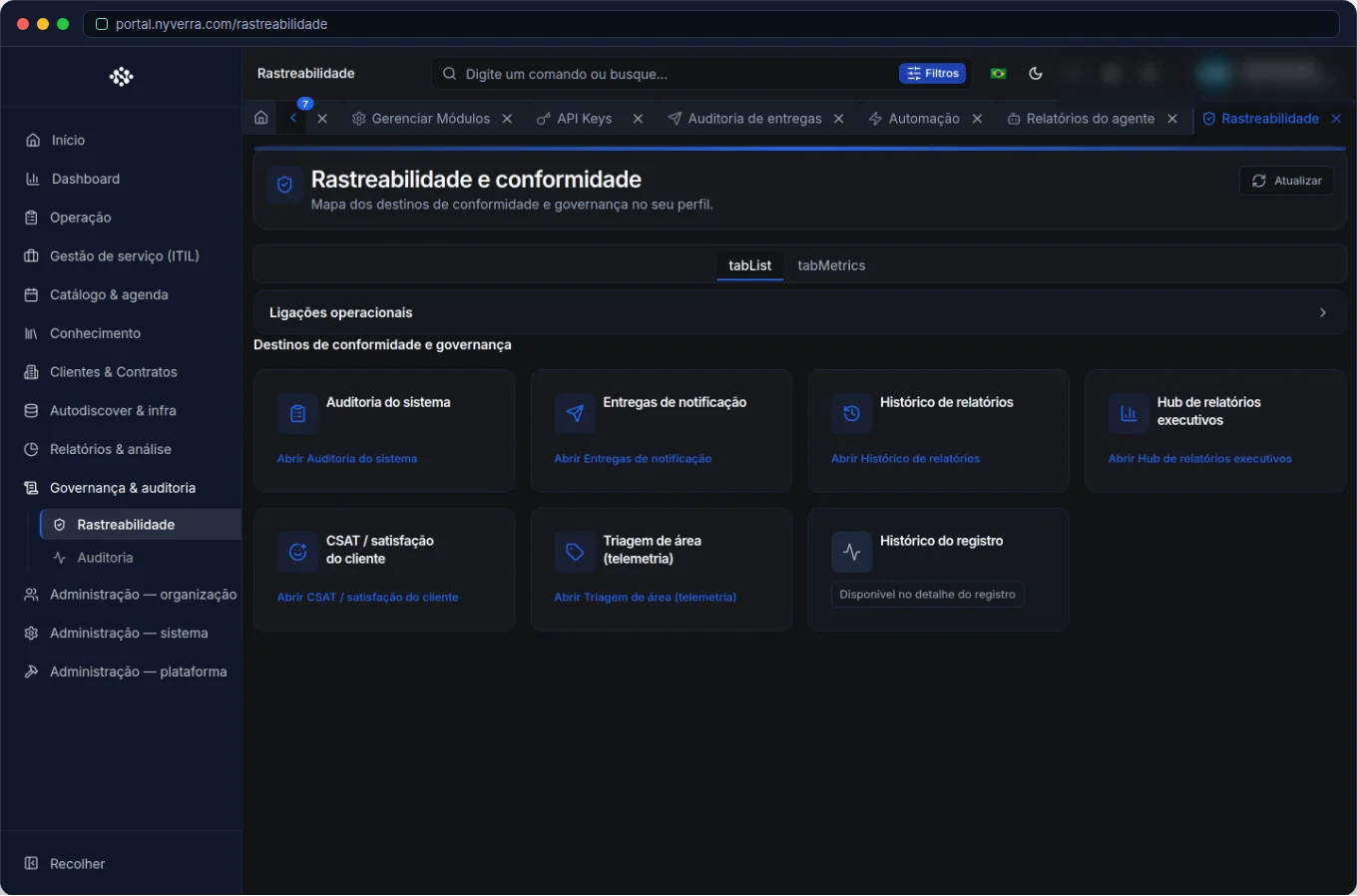1357x896 pixels.
Task: Close the Automação tab
Action: pyautogui.click(x=977, y=118)
